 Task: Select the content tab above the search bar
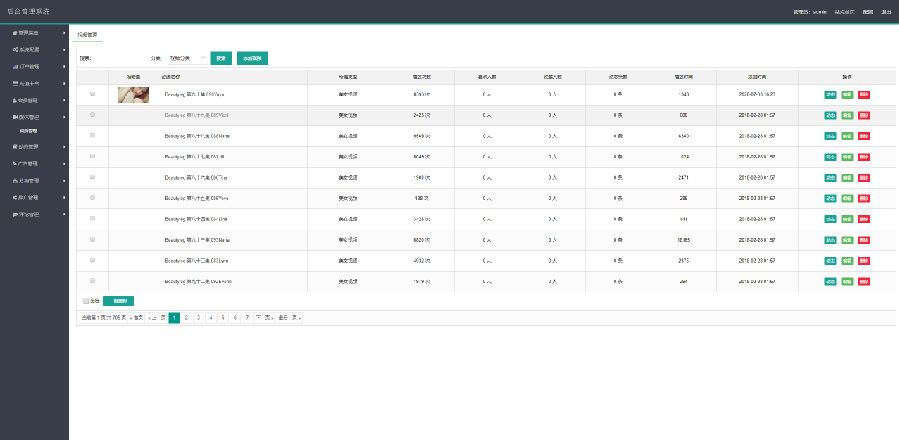87,34
